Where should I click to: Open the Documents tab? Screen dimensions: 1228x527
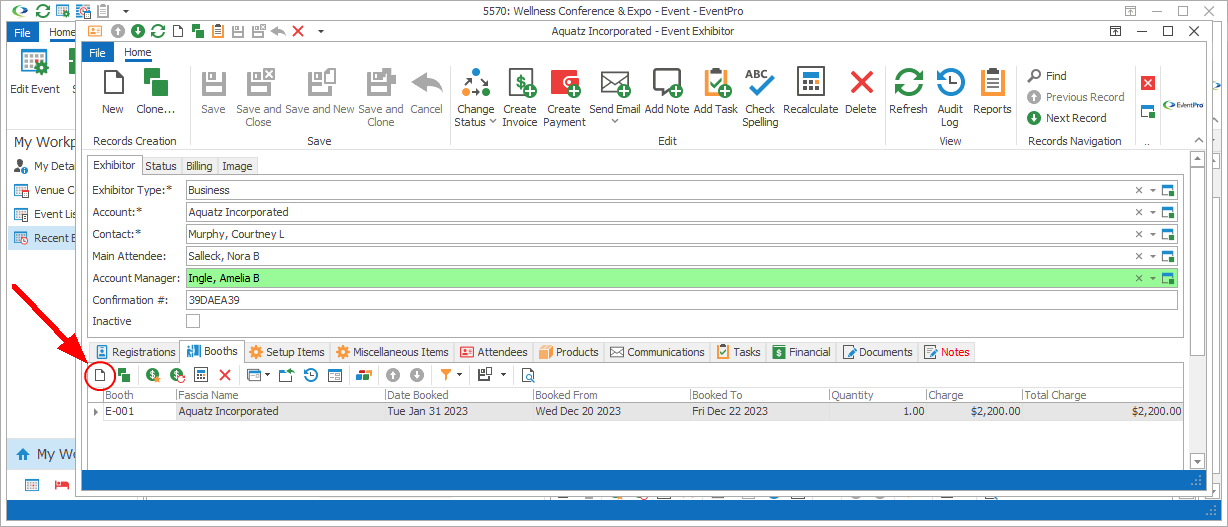[878, 352]
